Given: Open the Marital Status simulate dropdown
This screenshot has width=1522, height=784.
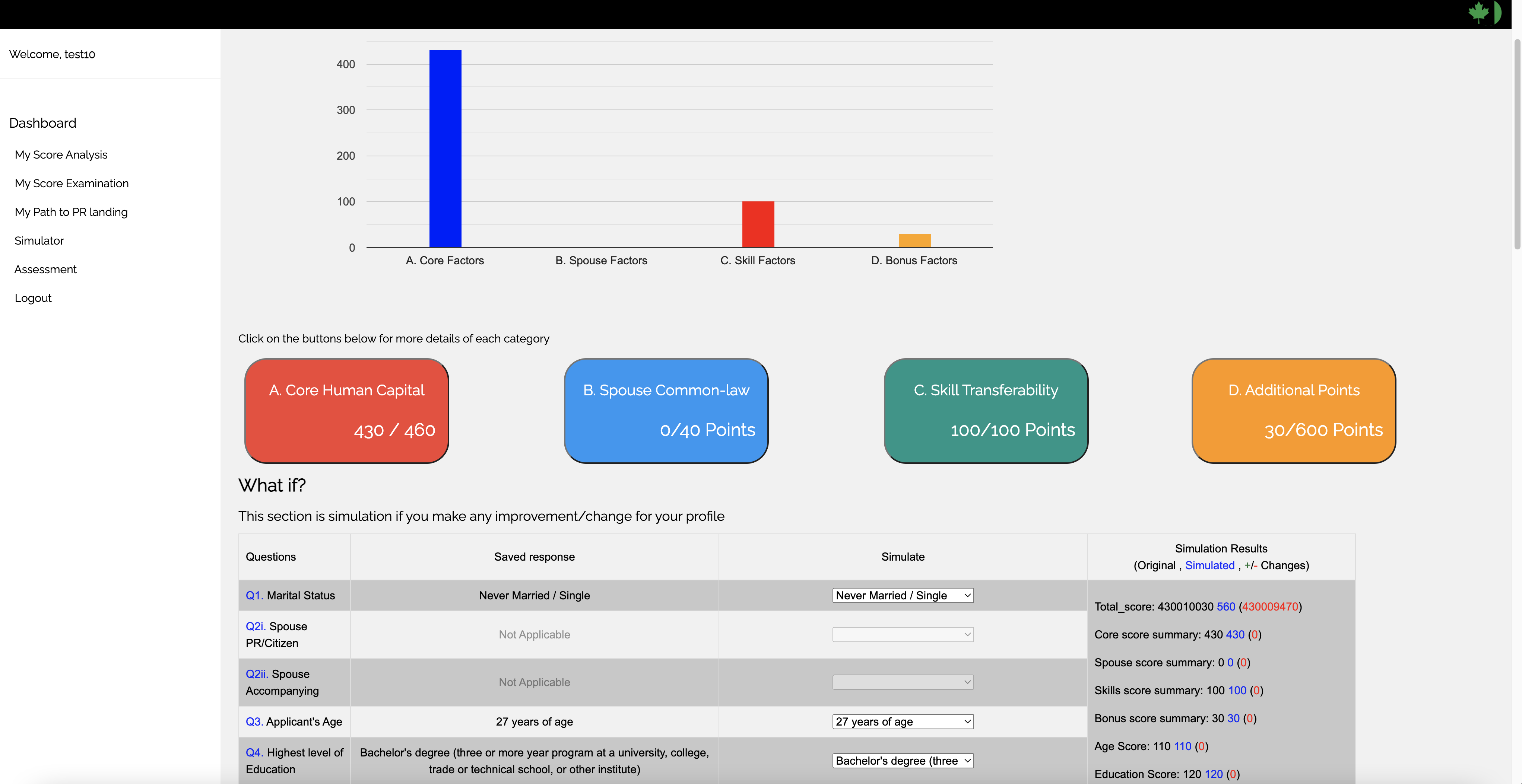Looking at the screenshot, I should coord(902,595).
